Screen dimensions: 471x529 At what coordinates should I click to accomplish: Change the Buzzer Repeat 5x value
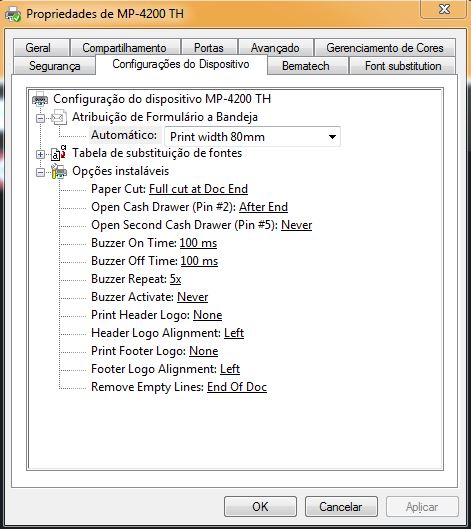(x=175, y=279)
